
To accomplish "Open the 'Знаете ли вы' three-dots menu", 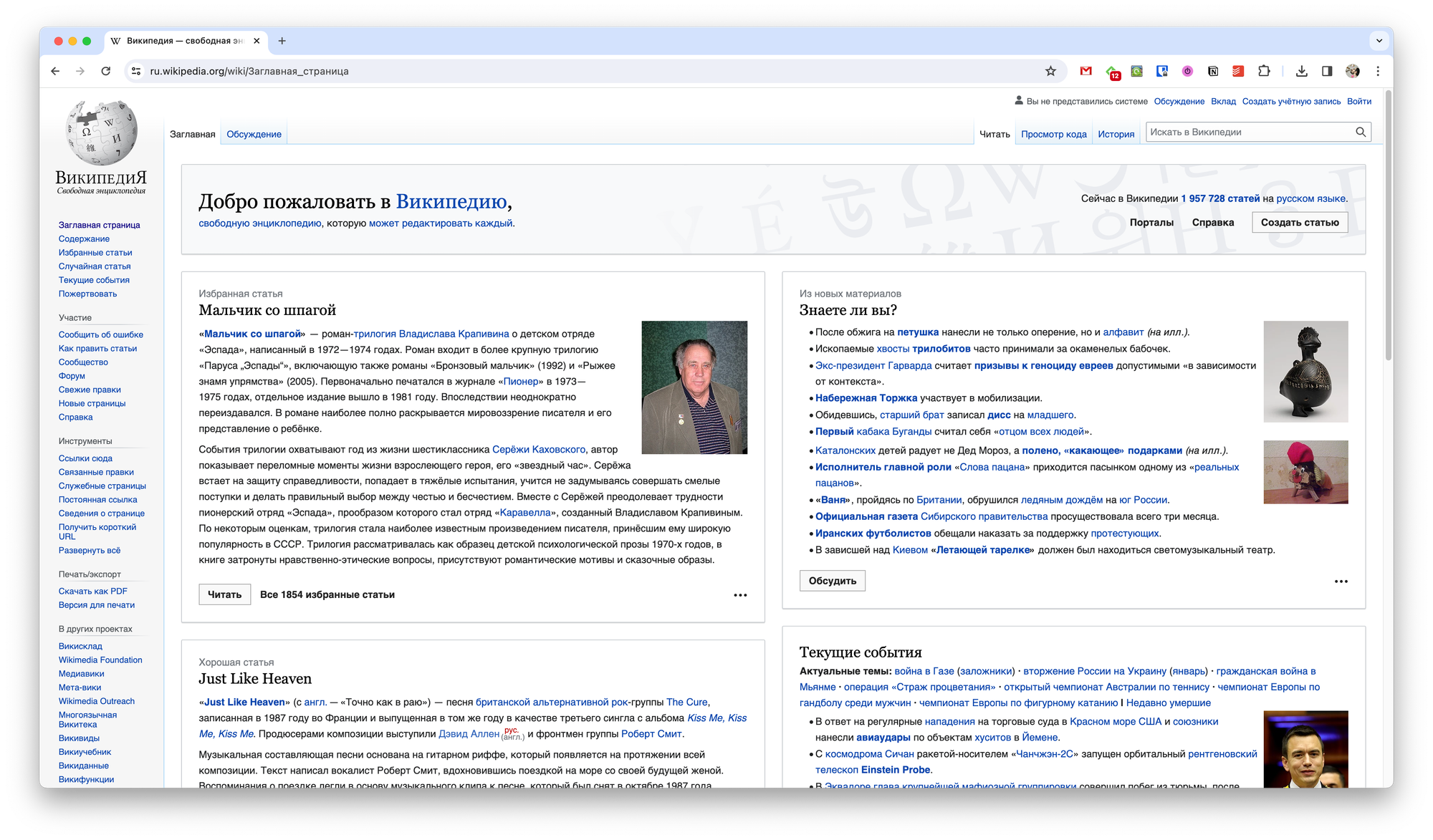I will 1341,581.
